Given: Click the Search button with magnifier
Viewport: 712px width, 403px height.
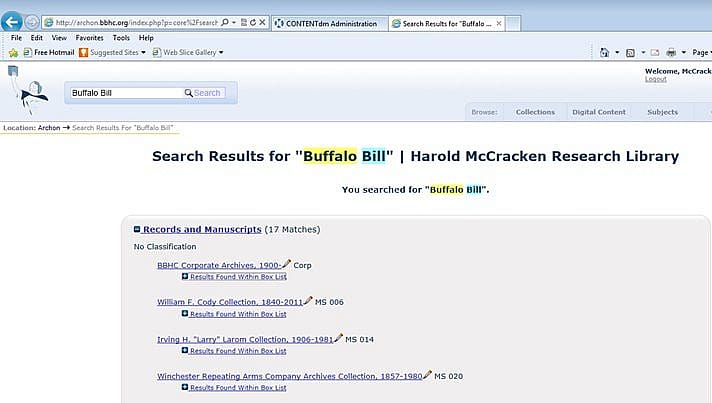Looking at the screenshot, I should click(x=203, y=93).
